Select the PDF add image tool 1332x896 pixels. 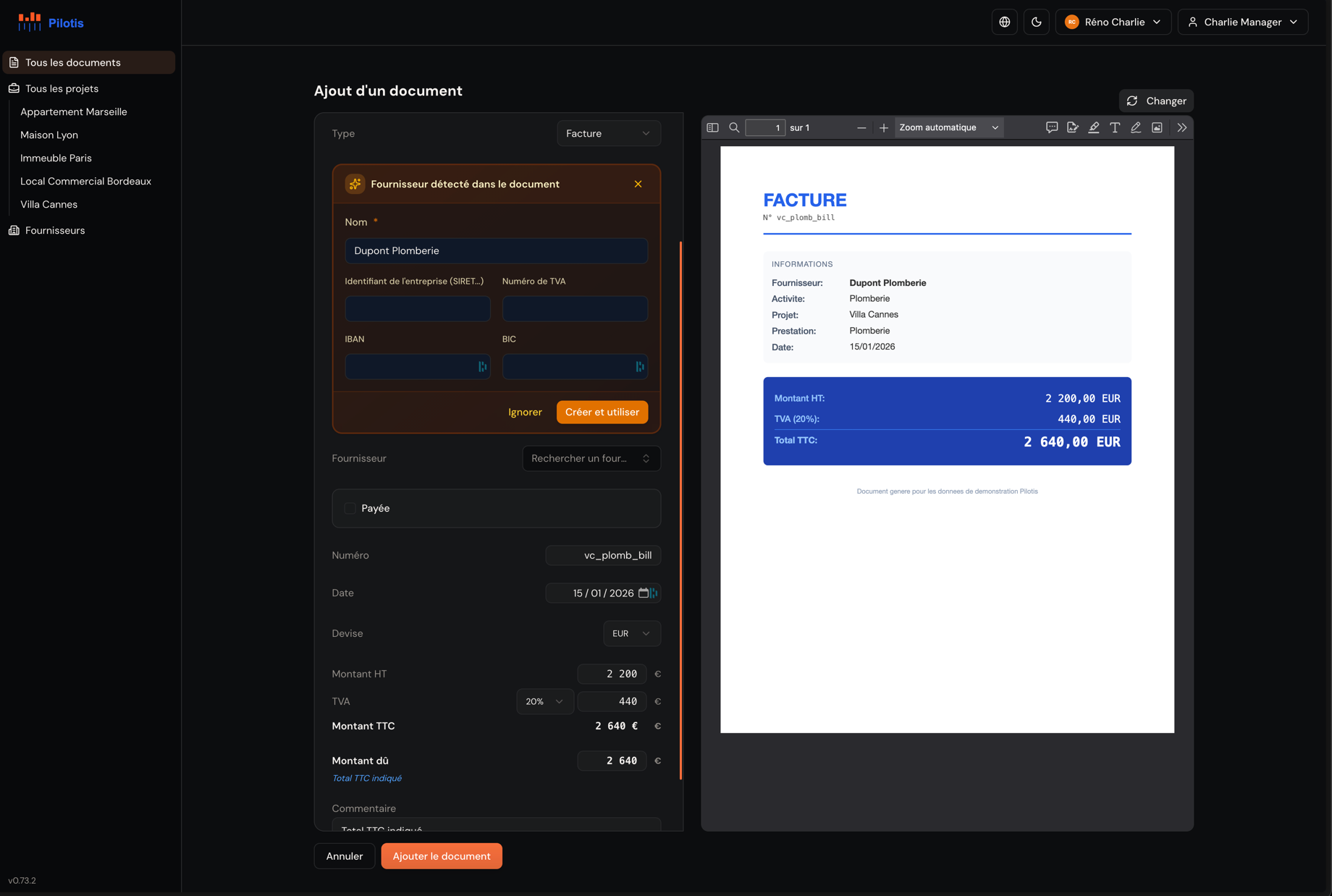click(x=1157, y=127)
